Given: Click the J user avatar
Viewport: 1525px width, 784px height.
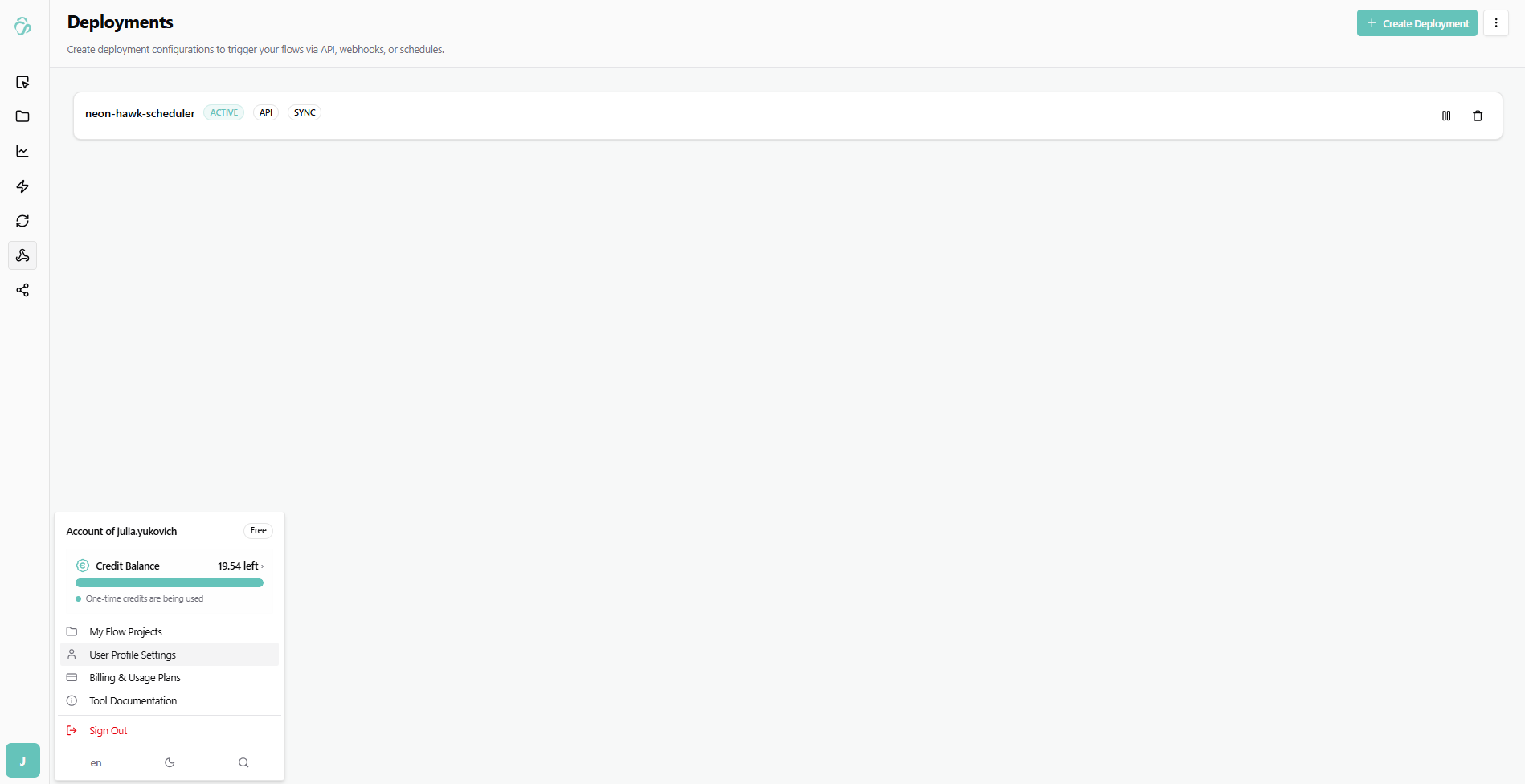Looking at the screenshot, I should 22,760.
